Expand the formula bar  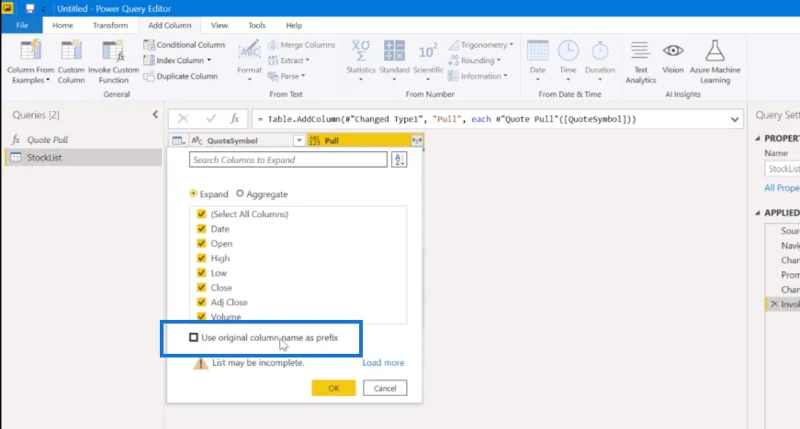[734, 119]
